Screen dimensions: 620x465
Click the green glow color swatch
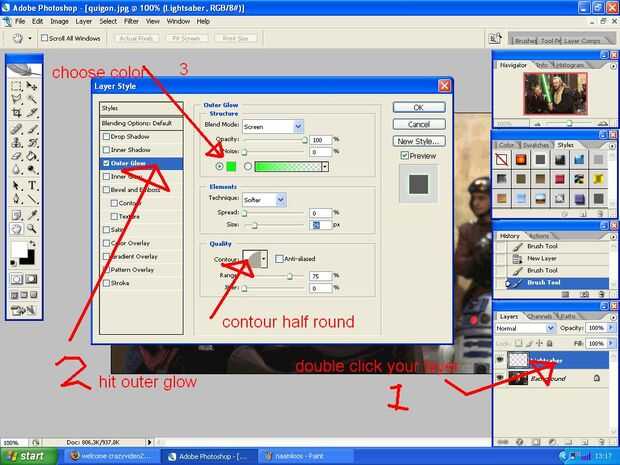(x=231, y=166)
